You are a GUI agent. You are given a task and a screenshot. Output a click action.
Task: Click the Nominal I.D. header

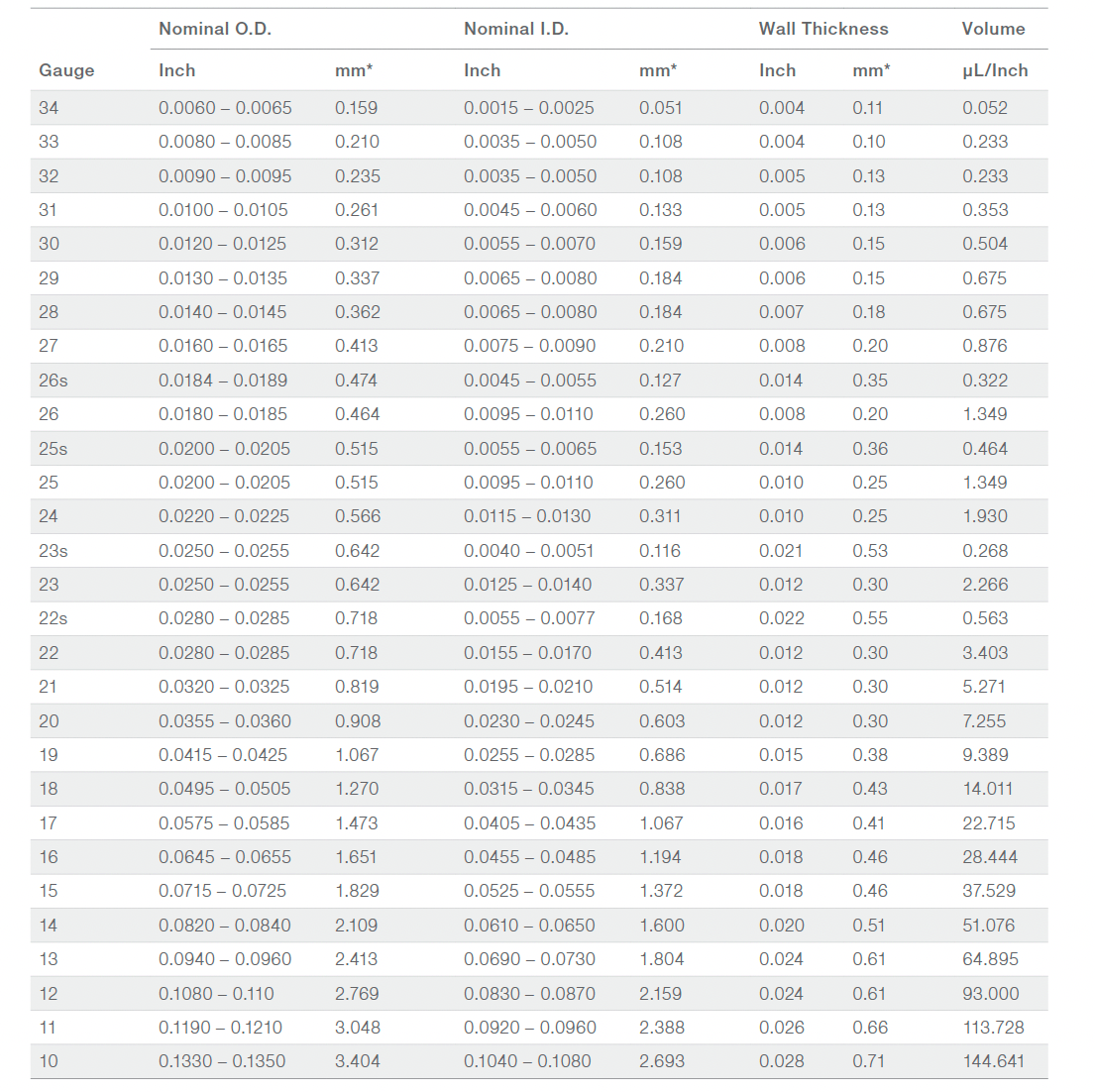[515, 29]
